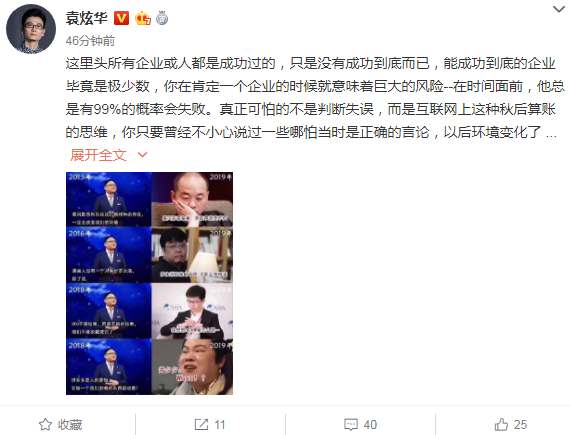Click the repost share icon
This screenshot has height=435, width=570.
pyautogui.click(x=201, y=424)
